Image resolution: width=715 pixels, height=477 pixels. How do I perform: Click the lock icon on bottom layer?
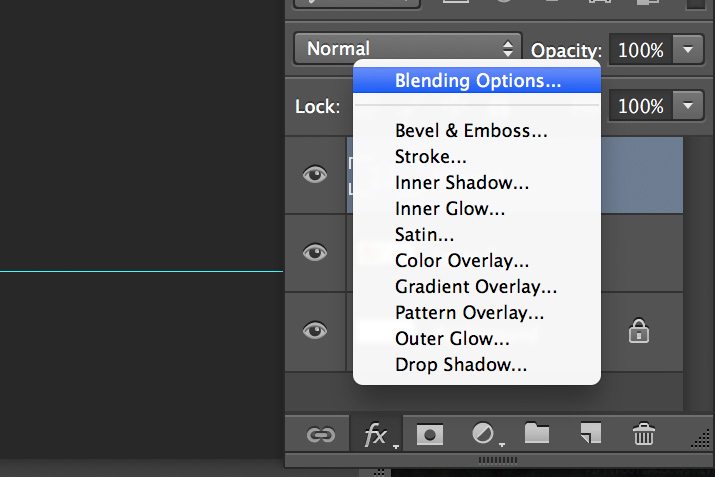638,331
